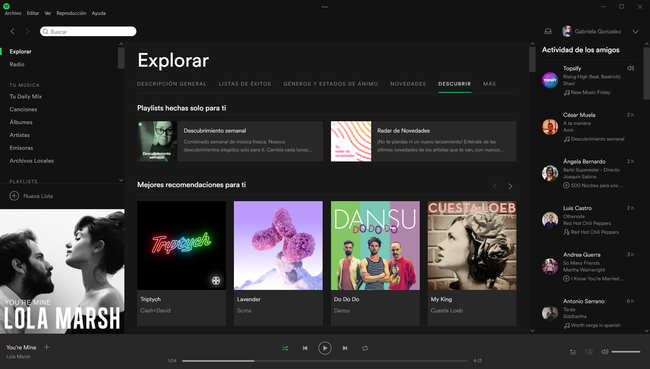The width and height of the screenshot is (650, 369).
Task: Go back with the left arrow
Action: coord(13,32)
